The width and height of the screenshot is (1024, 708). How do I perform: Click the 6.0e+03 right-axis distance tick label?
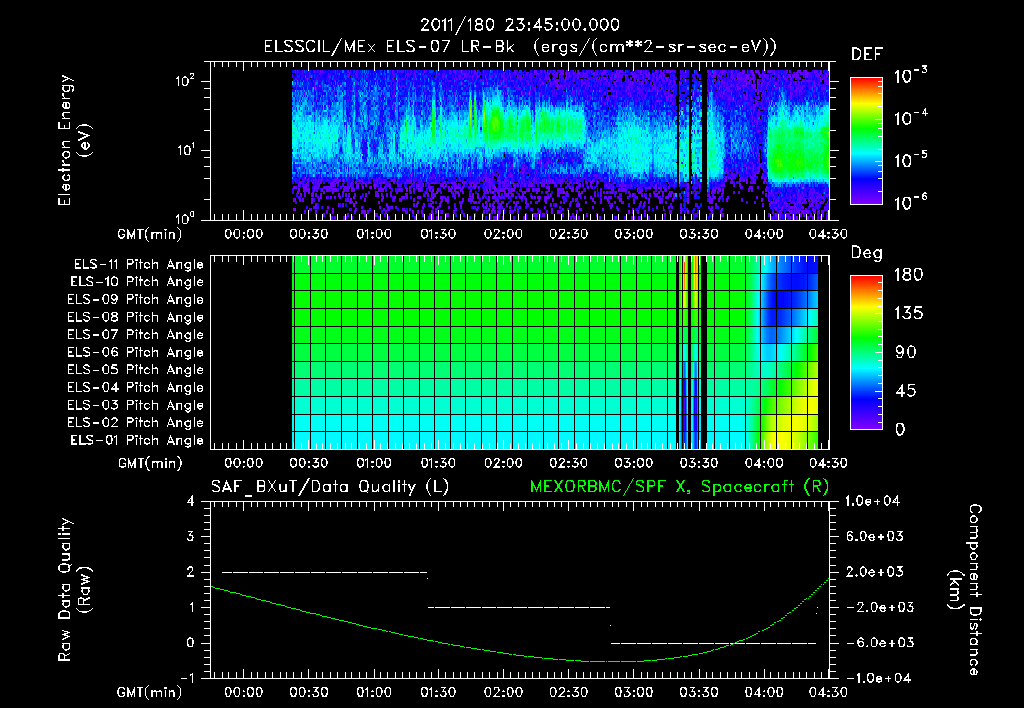(874, 537)
